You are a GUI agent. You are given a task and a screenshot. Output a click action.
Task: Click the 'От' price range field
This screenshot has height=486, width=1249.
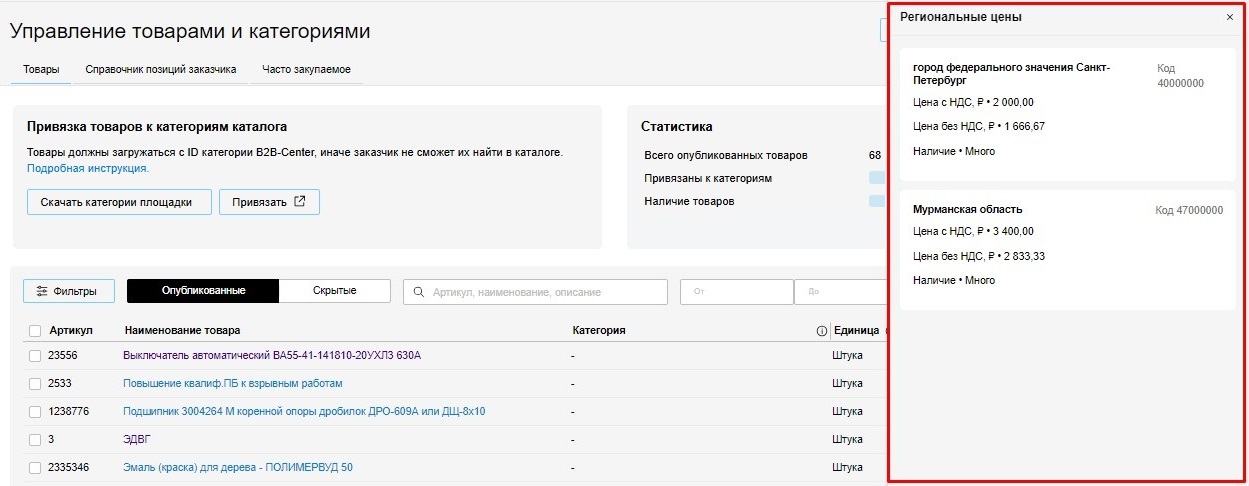pyautogui.click(x=736, y=292)
